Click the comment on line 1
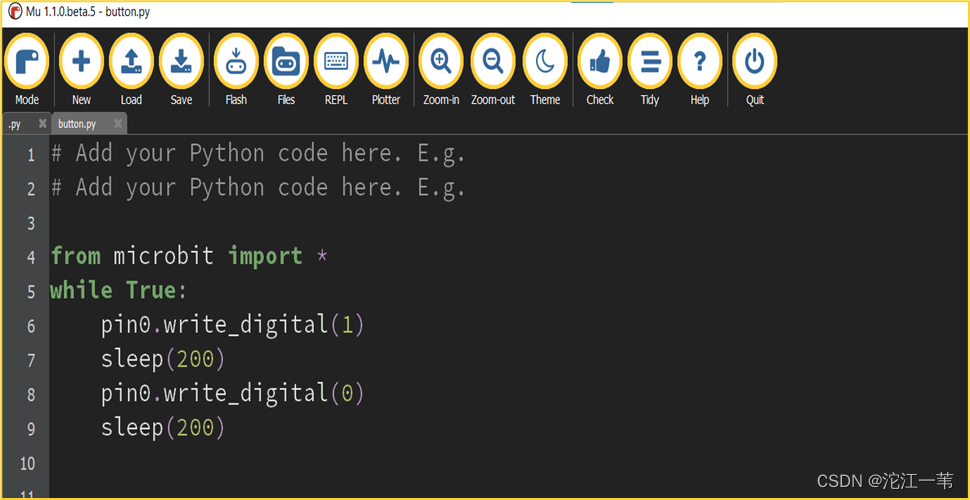The image size is (970, 500). (258, 153)
